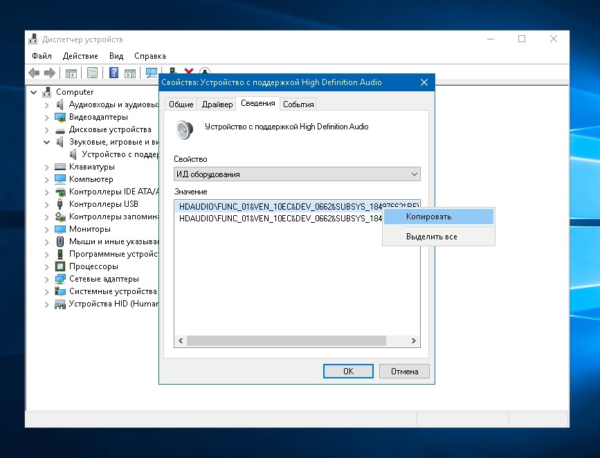Image resolution: width=600 pixels, height=458 pixels.
Task: Open the ИД оборудования property dropdown
Action: click(297, 174)
